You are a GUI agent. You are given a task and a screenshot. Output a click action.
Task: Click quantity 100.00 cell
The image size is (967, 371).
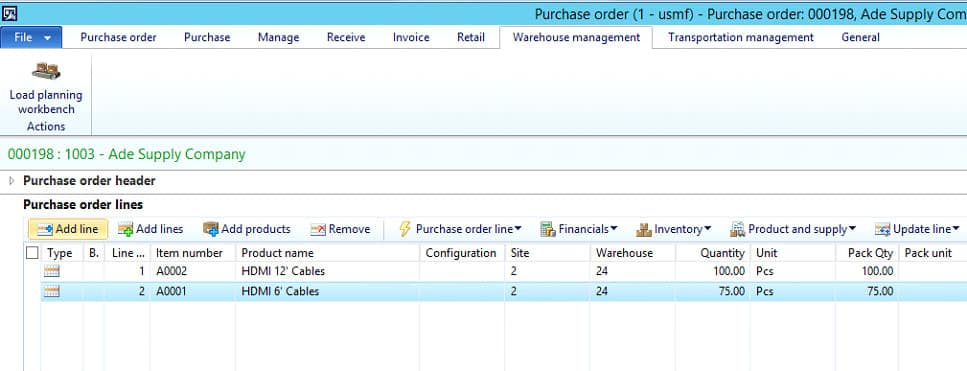point(713,272)
